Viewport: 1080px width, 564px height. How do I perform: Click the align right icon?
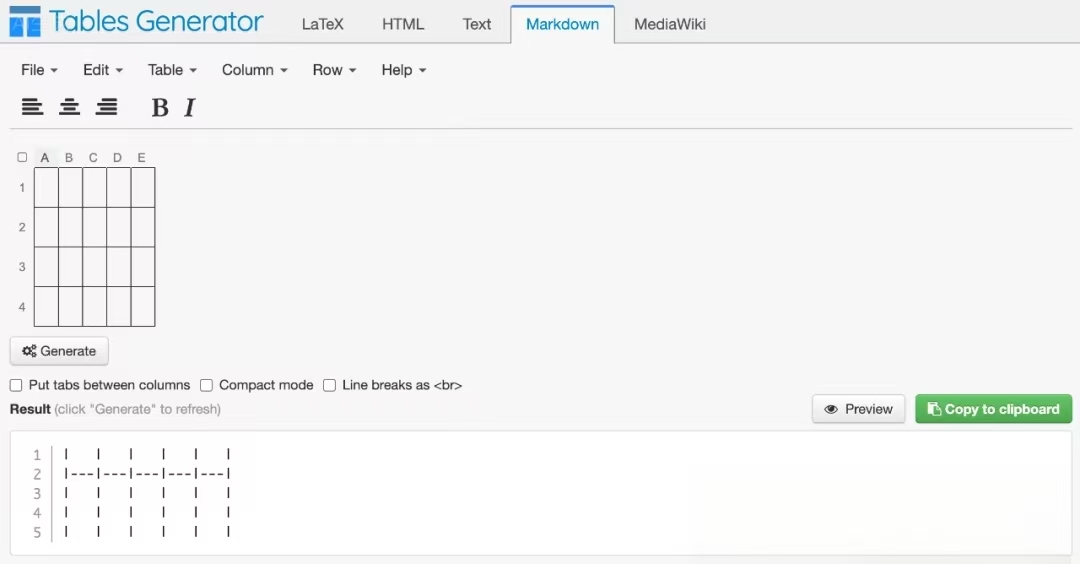[x=106, y=107]
